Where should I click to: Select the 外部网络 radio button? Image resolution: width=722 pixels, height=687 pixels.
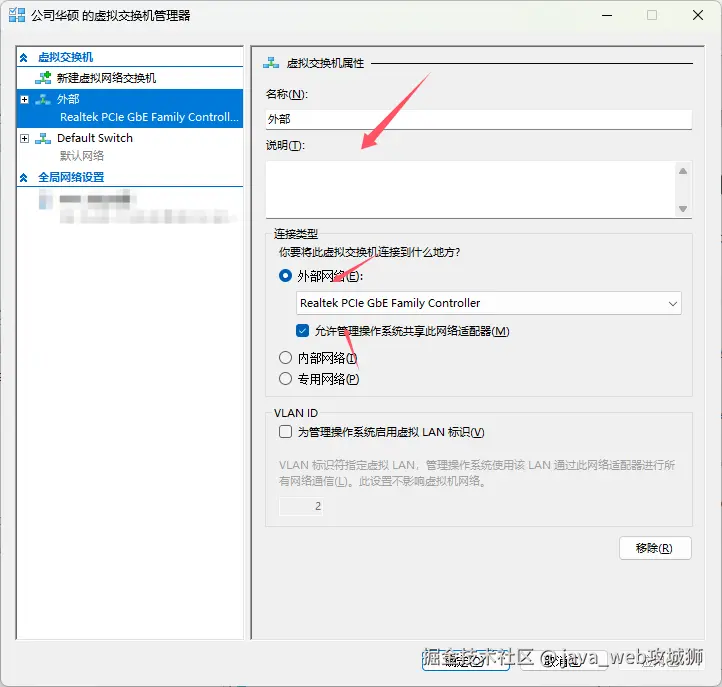pos(285,276)
